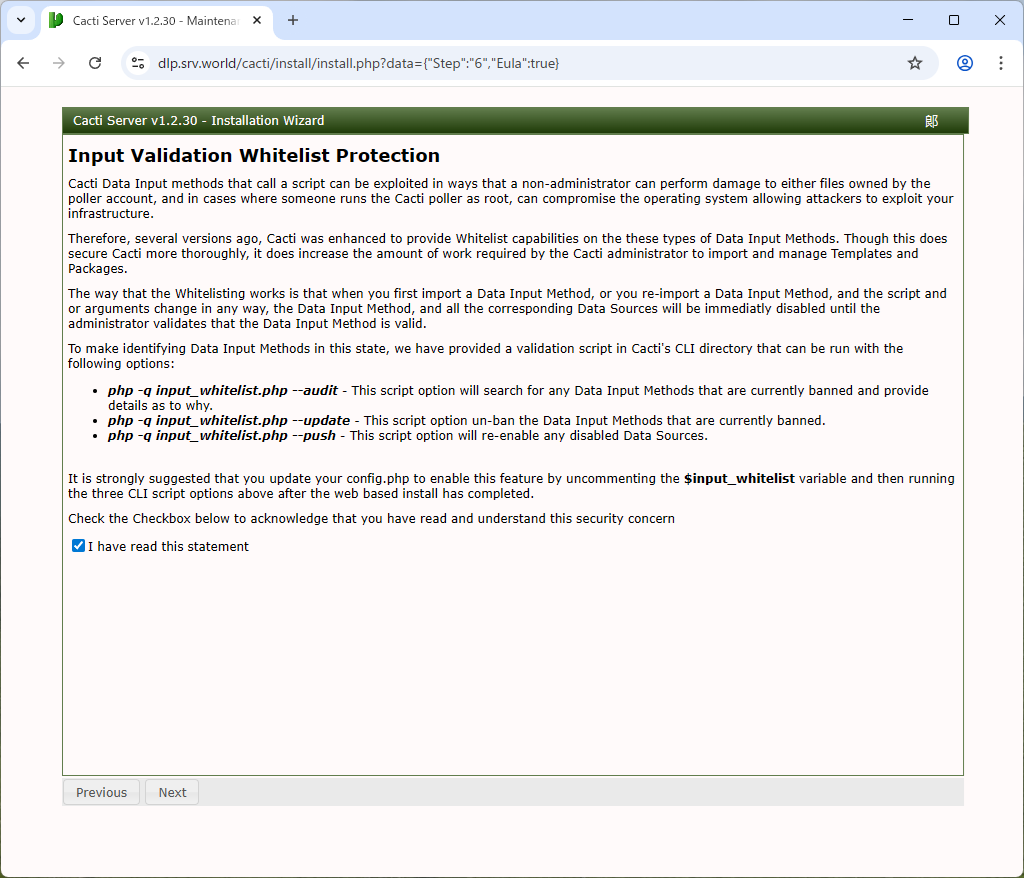Open the Chrome three-dot menu
The height and width of the screenshot is (878, 1024).
[1001, 63]
